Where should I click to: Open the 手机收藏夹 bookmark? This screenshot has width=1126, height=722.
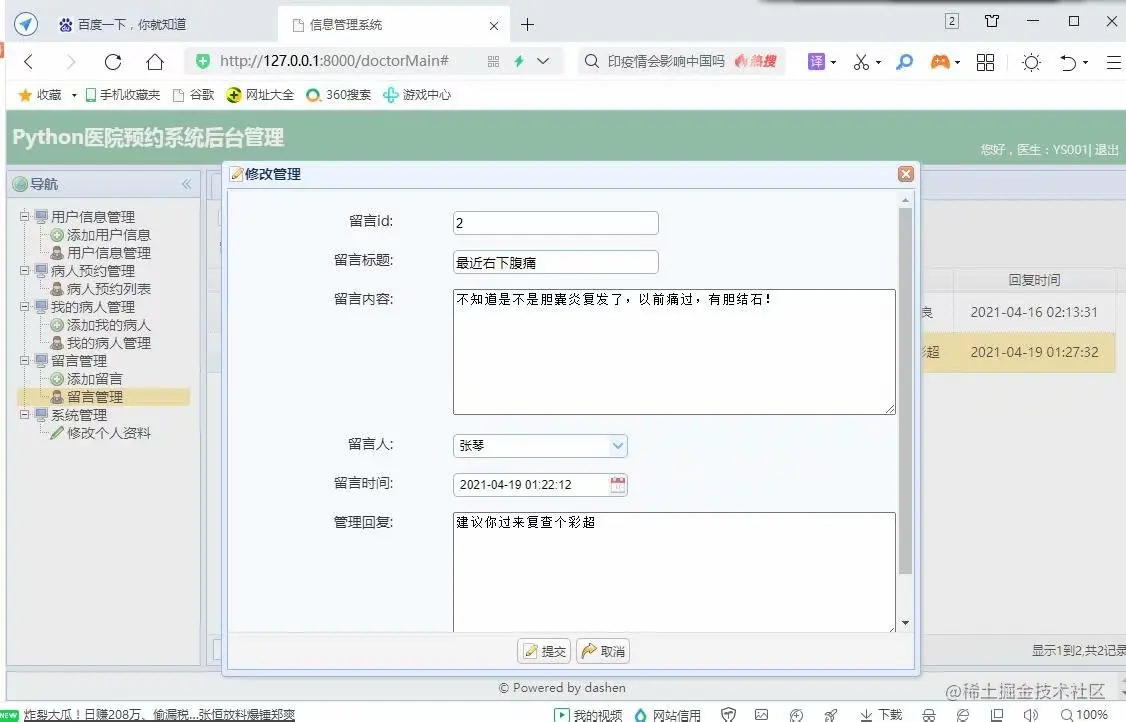tap(123, 95)
